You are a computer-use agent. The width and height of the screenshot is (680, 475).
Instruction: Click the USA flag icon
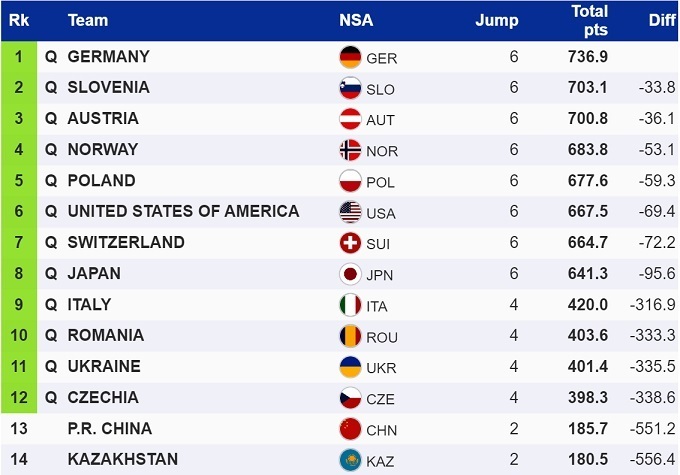pos(350,212)
